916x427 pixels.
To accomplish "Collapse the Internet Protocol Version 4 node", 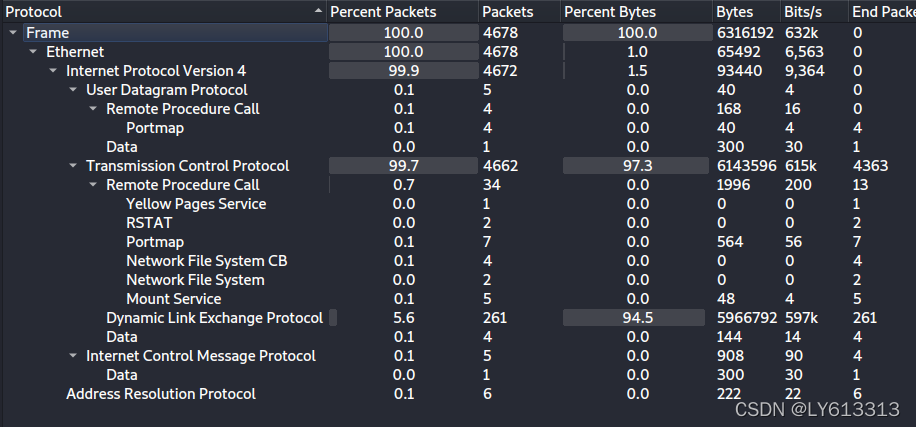I will point(53,71).
